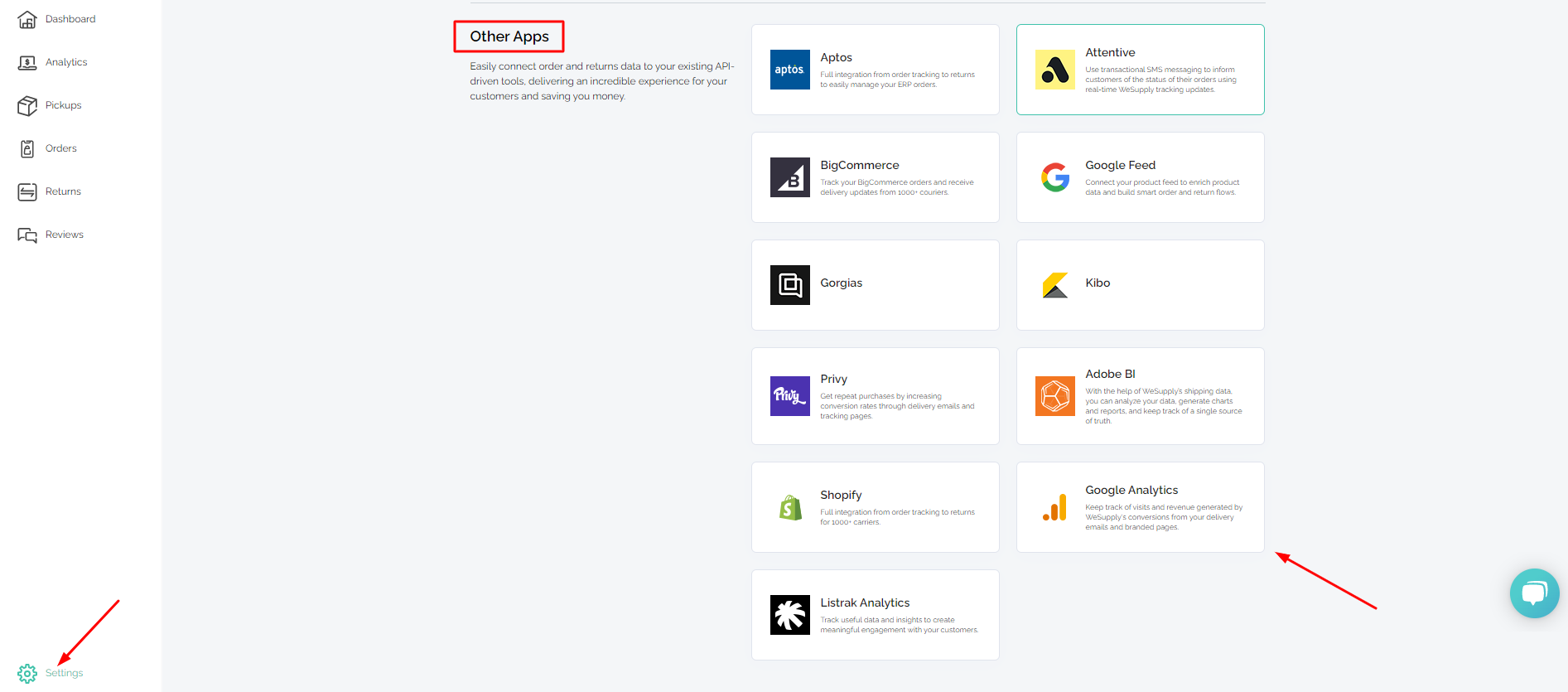Select the BigCommerce app title
The width and height of the screenshot is (1568, 692).
[x=860, y=165]
